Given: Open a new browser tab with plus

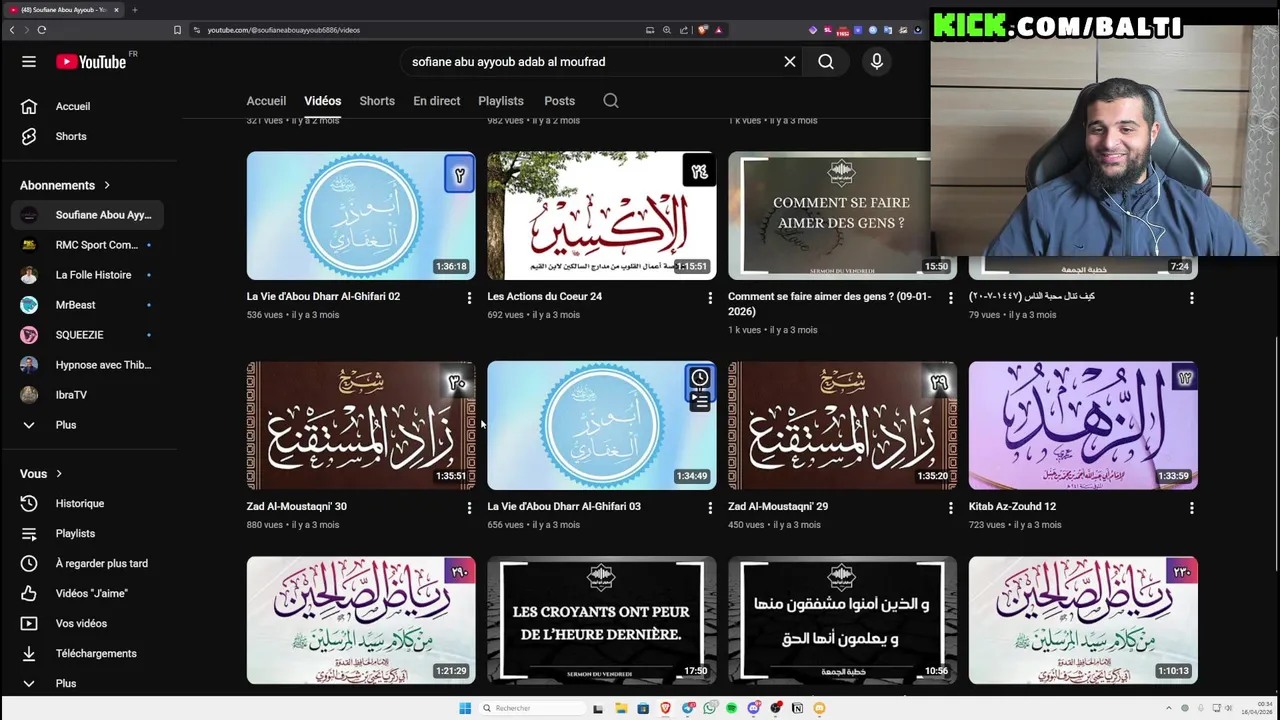Looking at the screenshot, I should (x=135, y=10).
